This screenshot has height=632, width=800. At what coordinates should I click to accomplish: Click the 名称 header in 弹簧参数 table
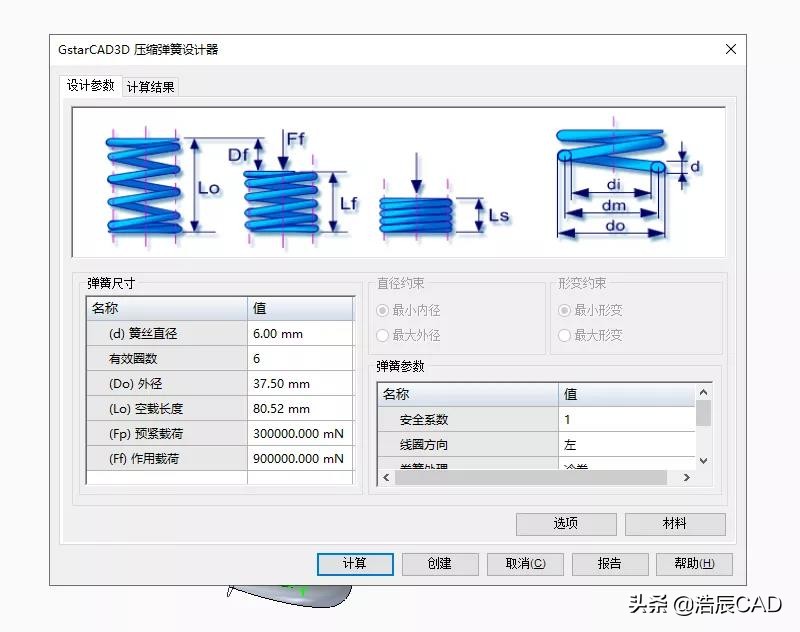pyautogui.click(x=468, y=394)
